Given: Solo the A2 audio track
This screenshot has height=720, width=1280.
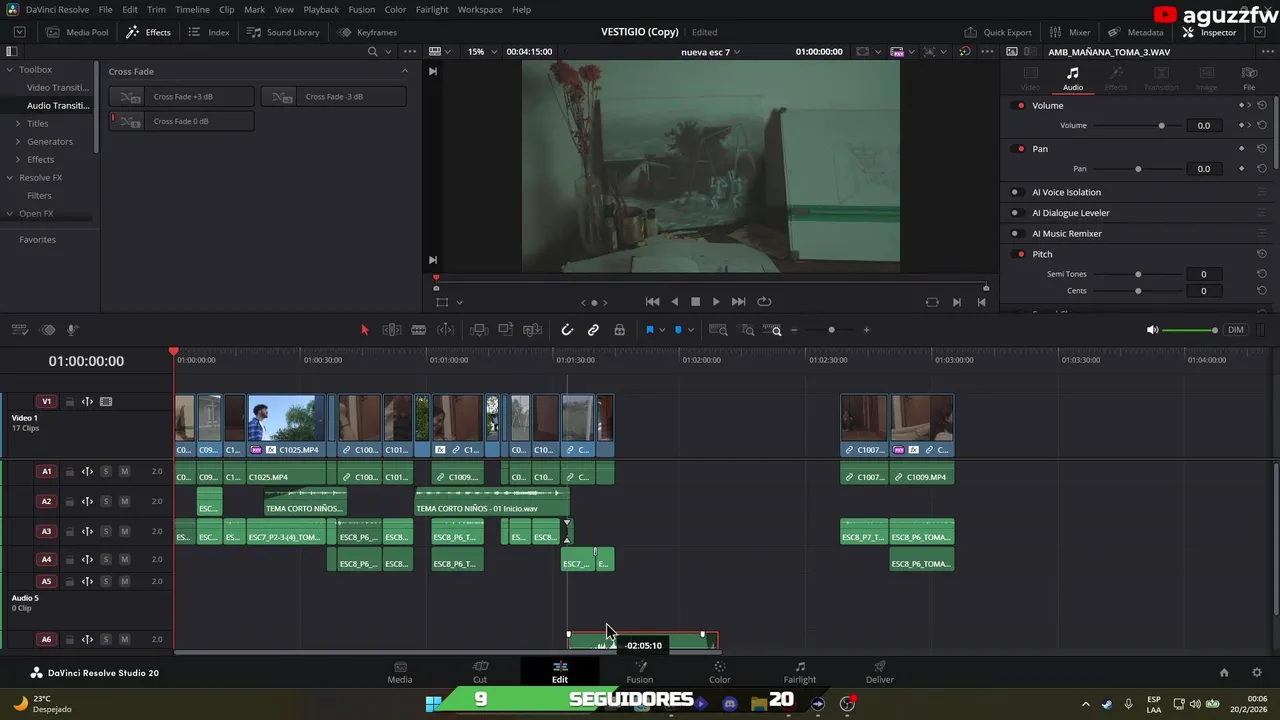Looking at the screenshot, I should (x=105, y=501).
